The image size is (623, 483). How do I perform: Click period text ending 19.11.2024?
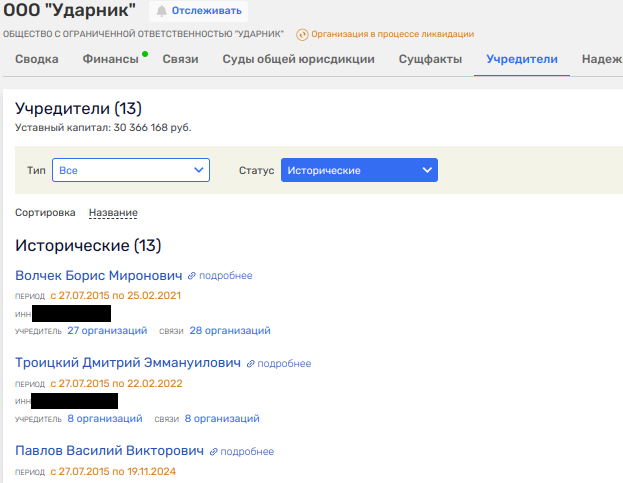tap(113, 471)
